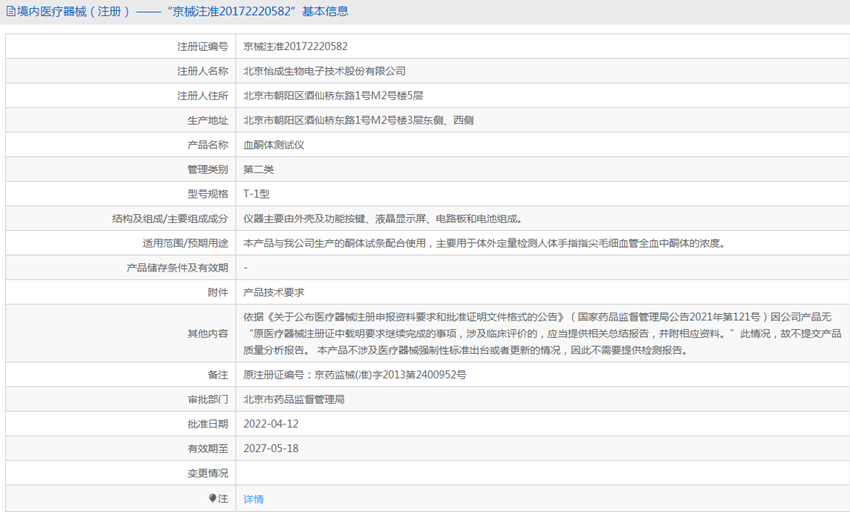Select registration number 京械注准20172220582 value

295,47
